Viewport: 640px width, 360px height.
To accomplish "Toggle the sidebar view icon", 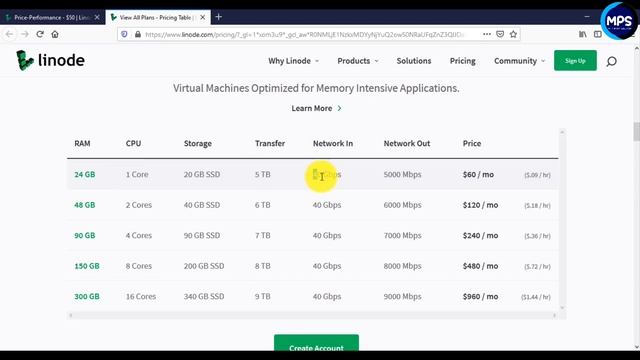I will [598, 34].
